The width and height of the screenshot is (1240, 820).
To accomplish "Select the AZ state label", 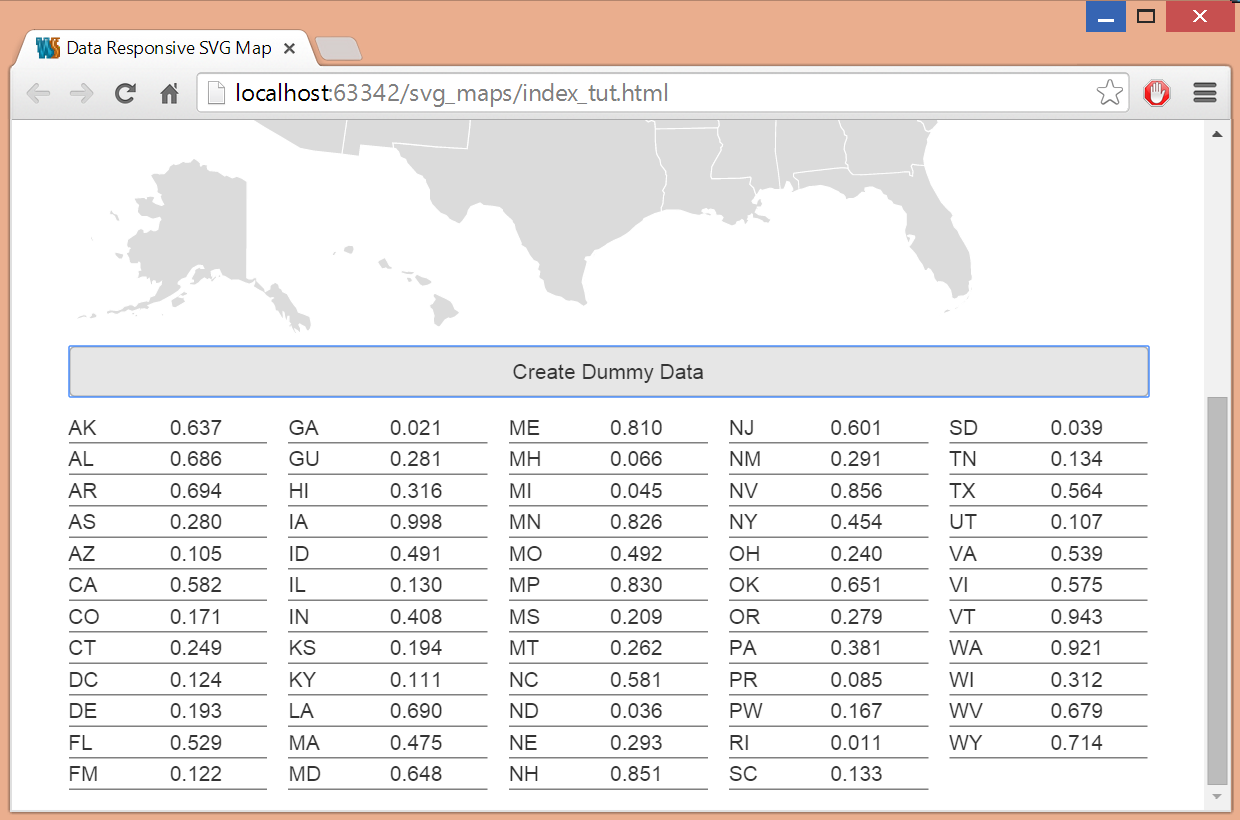I will click(82, 554).
